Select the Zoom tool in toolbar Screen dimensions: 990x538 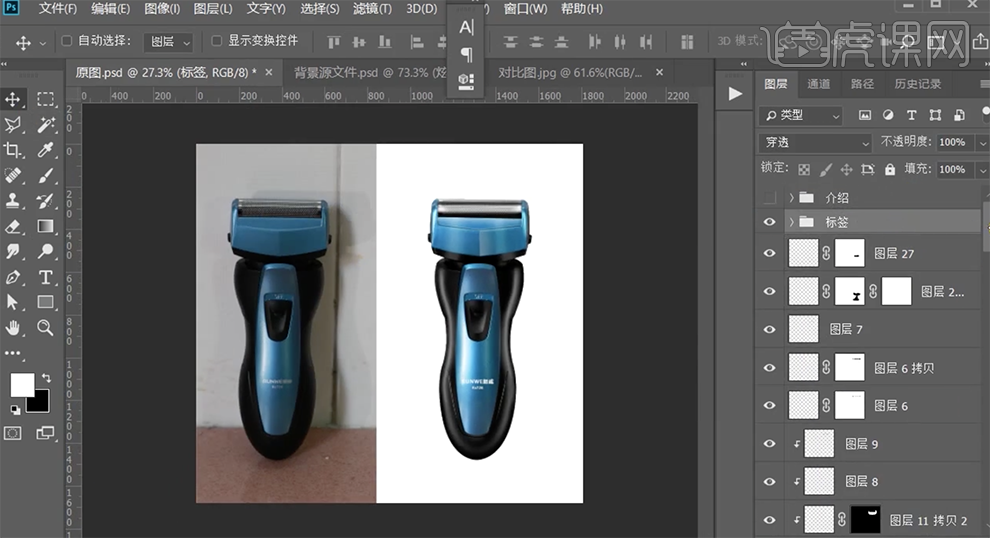pyautogui.click(x=45, y=327)
